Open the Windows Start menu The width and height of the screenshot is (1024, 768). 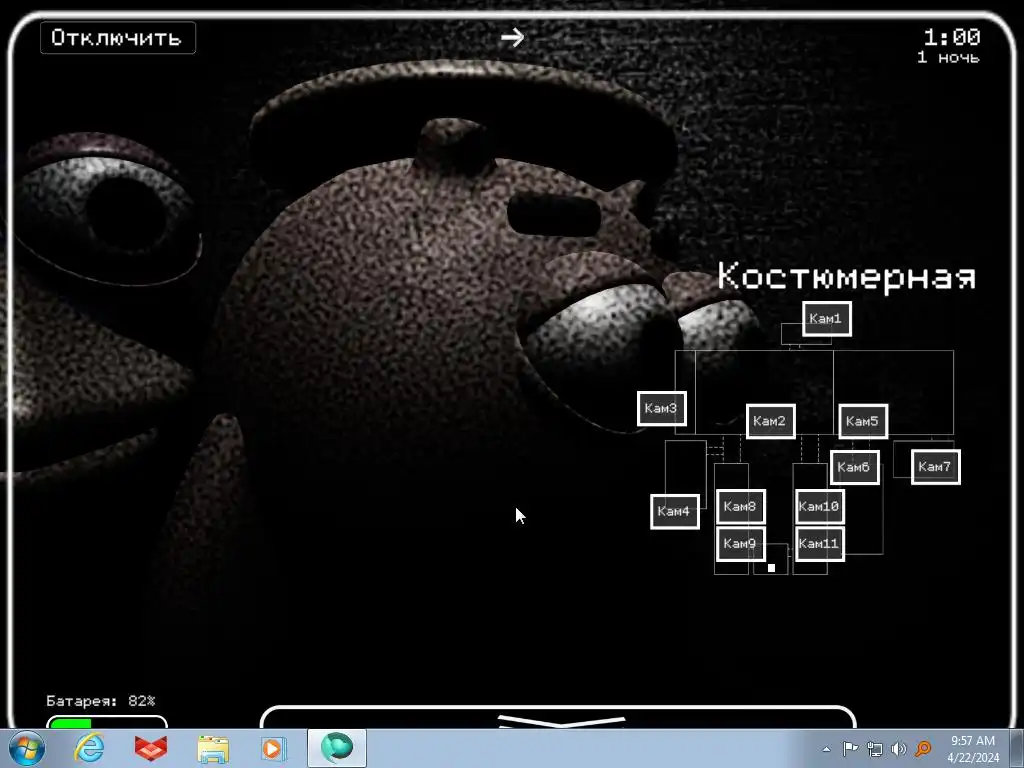(27, 748)
